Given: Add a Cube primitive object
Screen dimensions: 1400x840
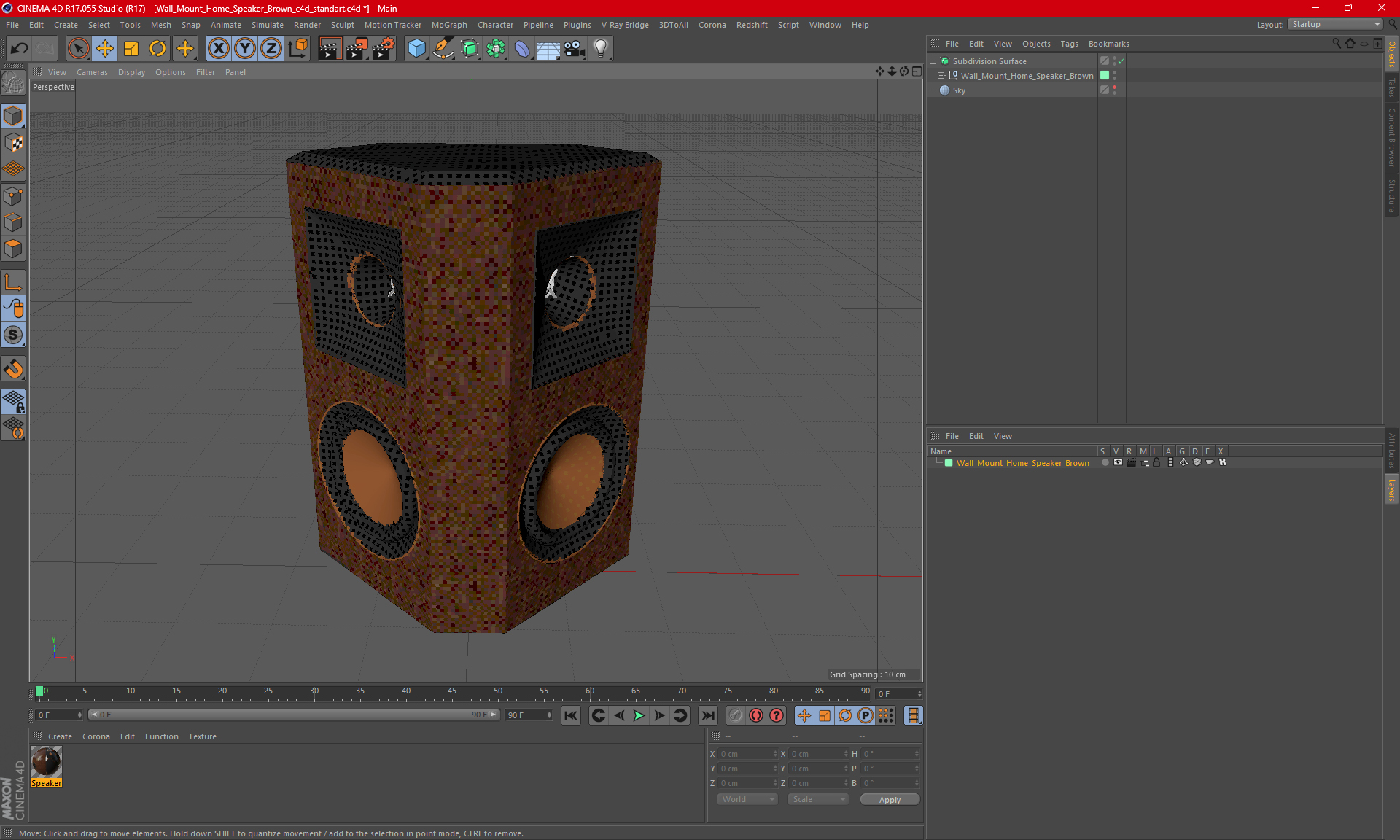Looking at the screenshot, I should [416, 49].
